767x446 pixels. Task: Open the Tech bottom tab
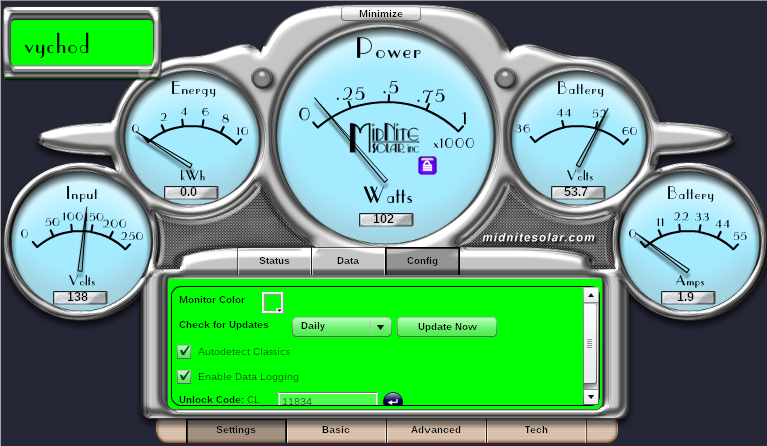coord(536,430)
